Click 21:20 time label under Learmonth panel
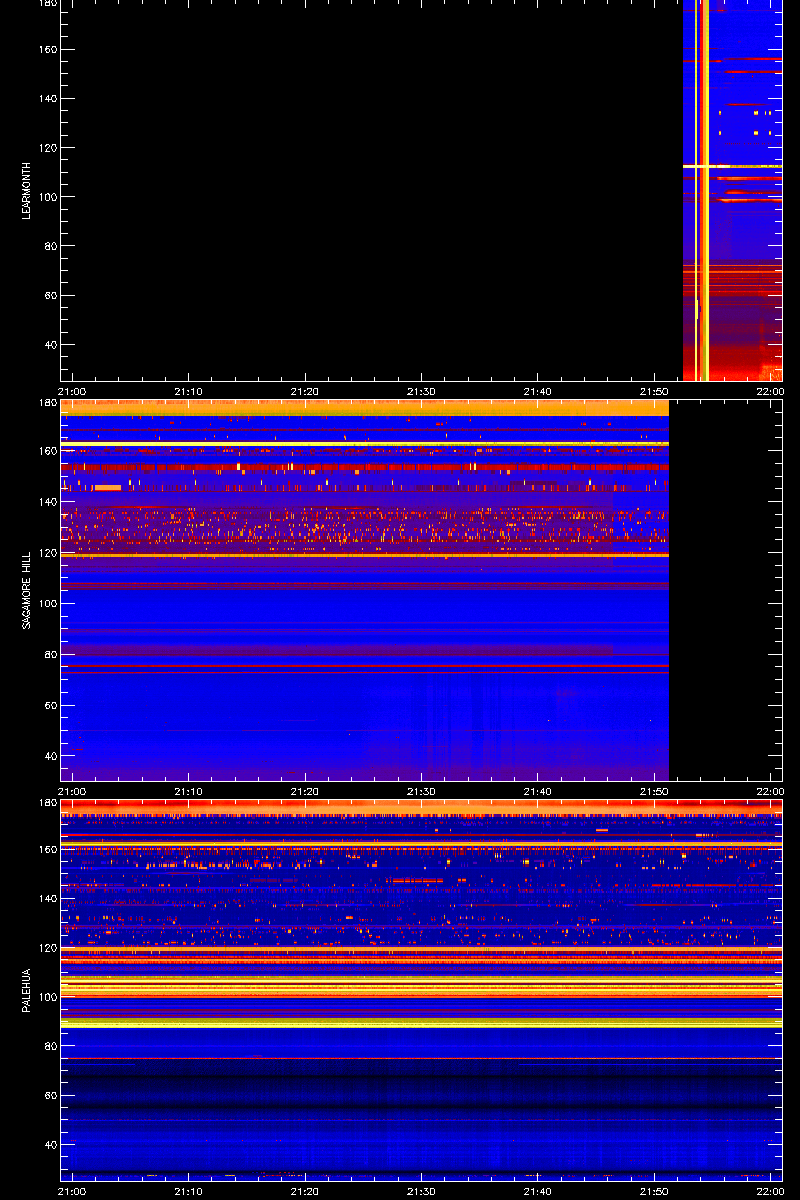The width and height of the screenshot is (800, 1200). [x=305, y=391]
